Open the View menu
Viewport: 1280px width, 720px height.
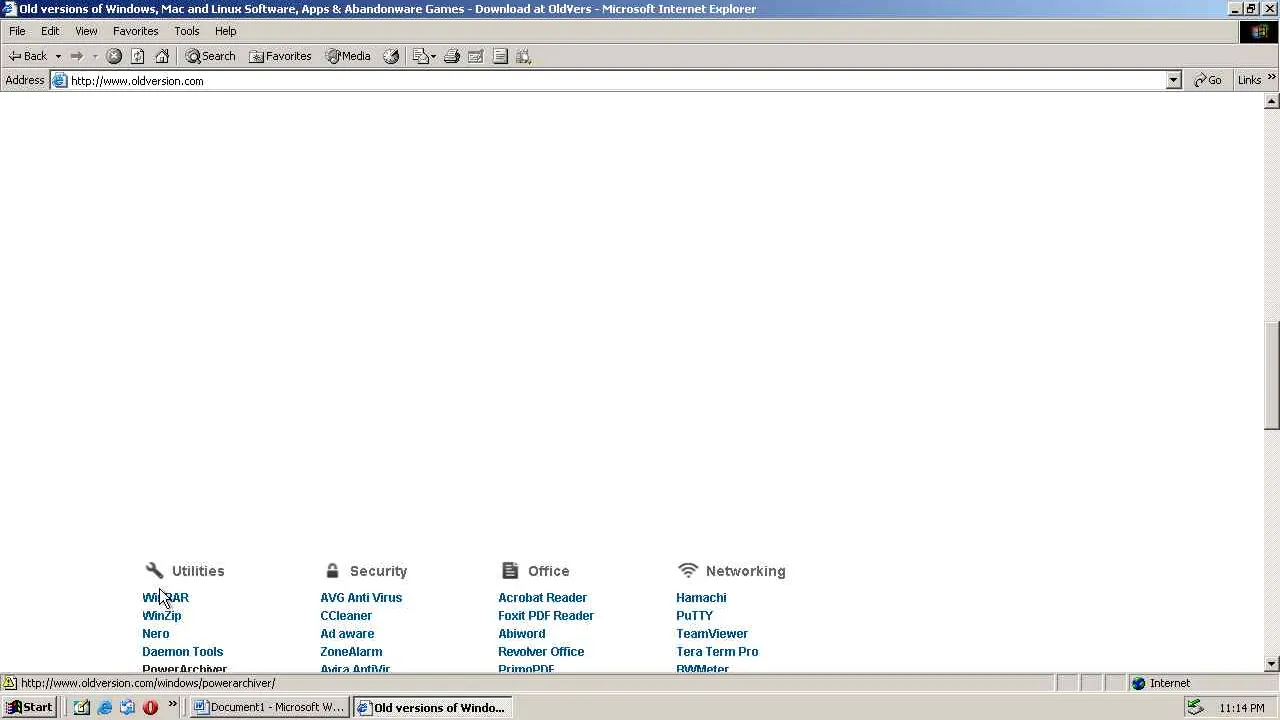[x=86, y=31]
